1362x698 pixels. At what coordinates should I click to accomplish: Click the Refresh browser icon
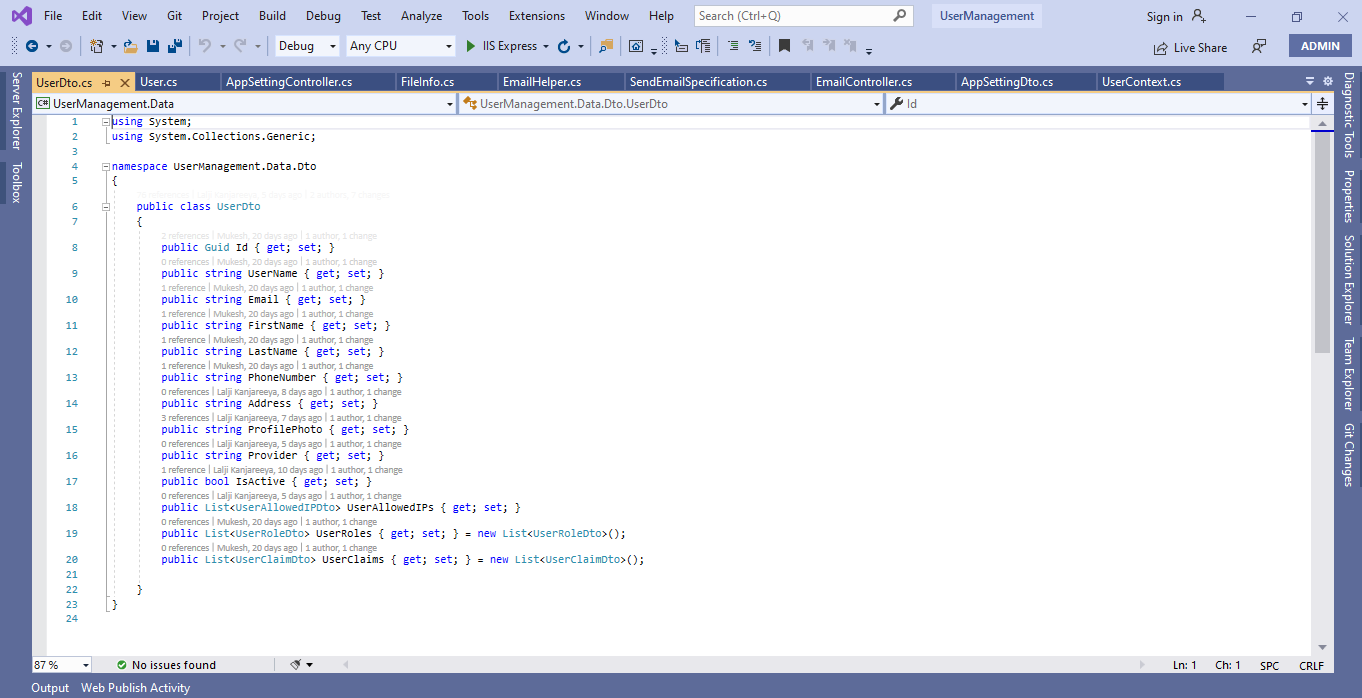(564, 46)
